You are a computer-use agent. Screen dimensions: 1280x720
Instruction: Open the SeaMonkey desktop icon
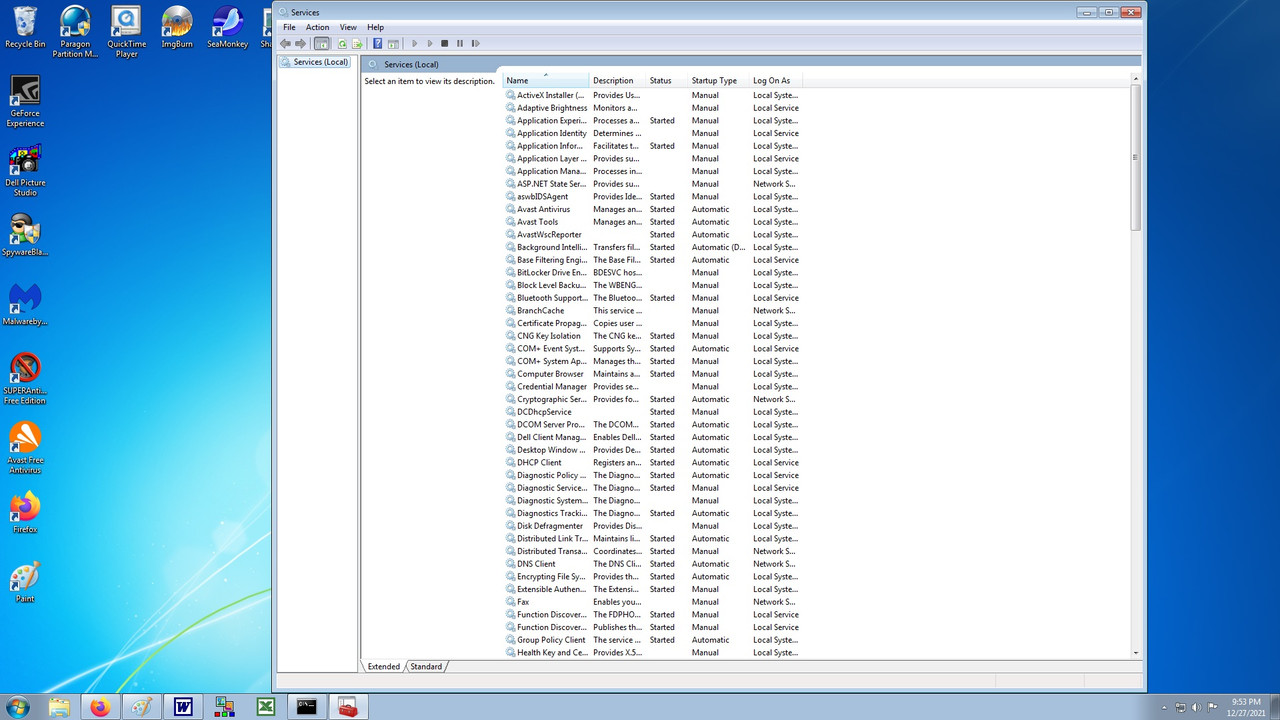click(x=228, y=27)
